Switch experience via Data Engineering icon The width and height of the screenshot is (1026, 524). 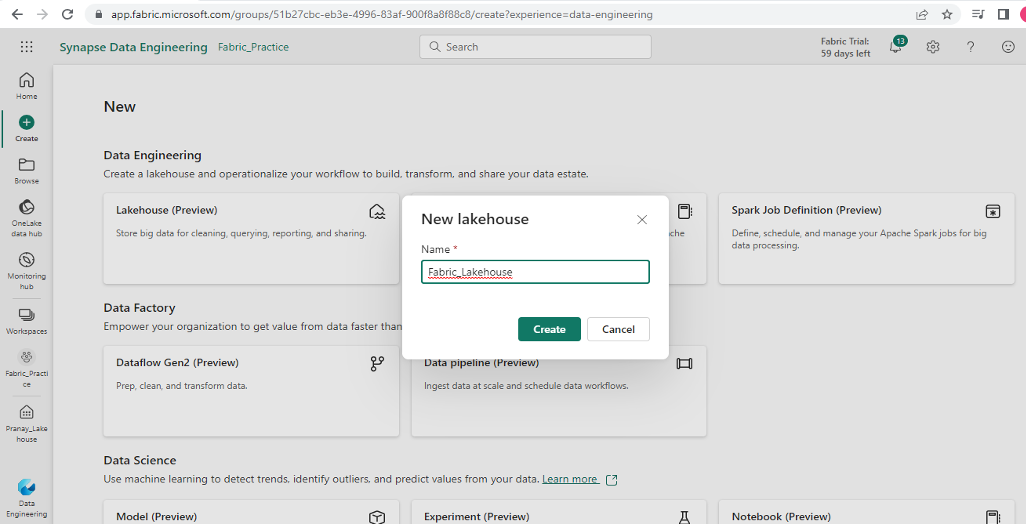pos(26,498)
